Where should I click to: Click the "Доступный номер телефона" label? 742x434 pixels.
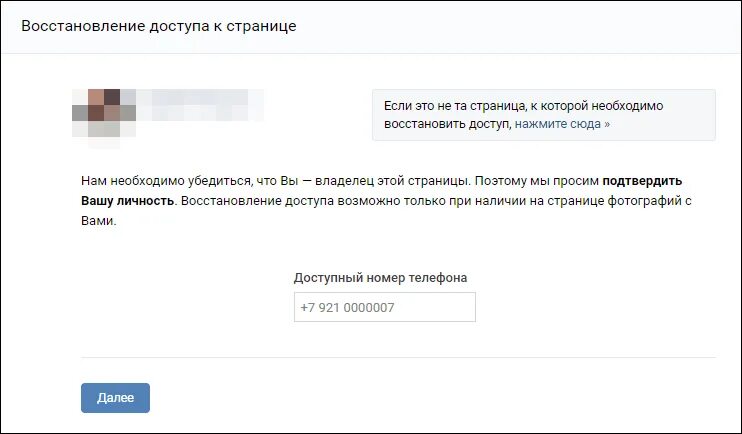click(380, 277)
